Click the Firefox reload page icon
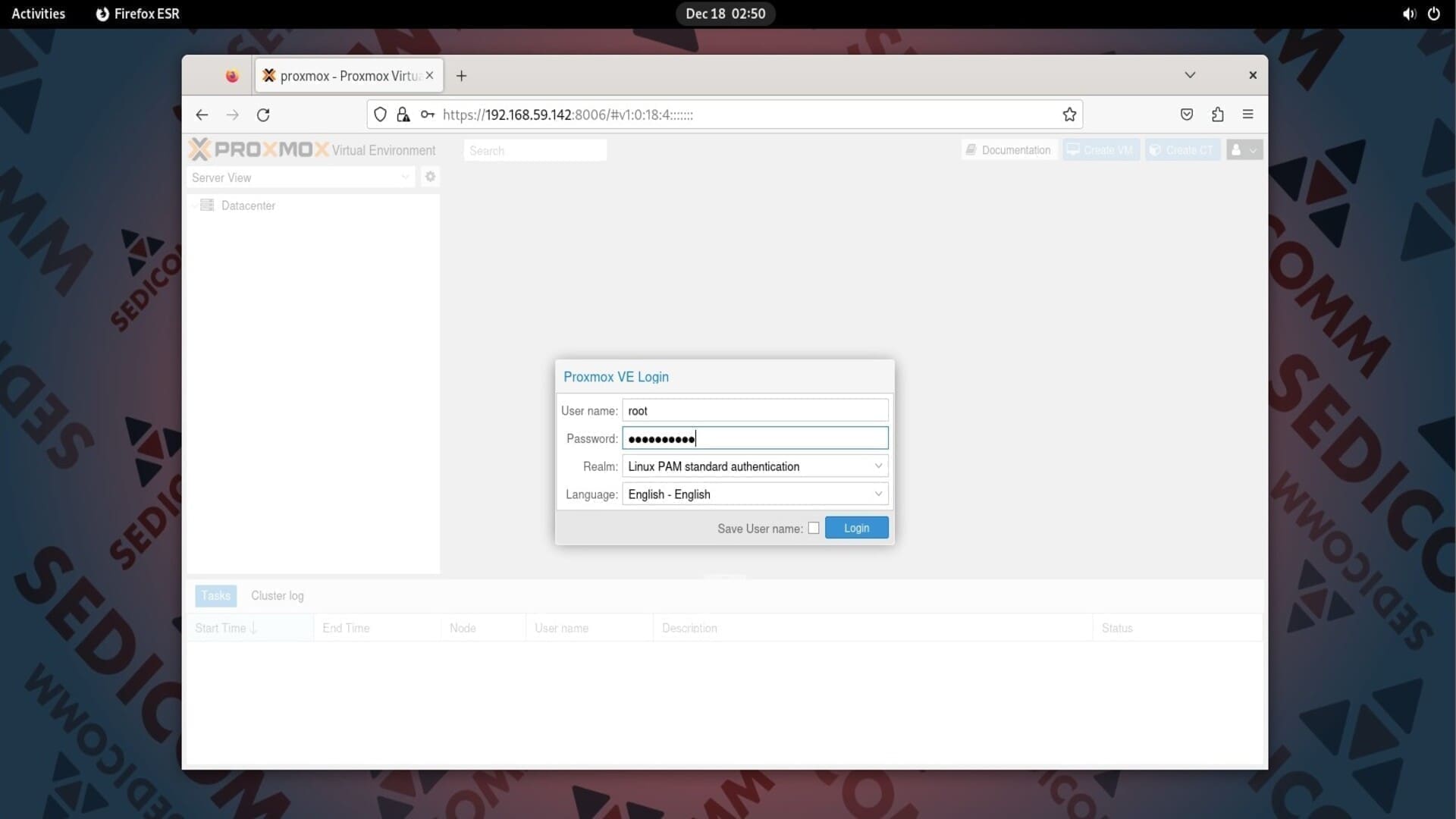The height and width of the screenshot is (819, 1456). (263, 115)
